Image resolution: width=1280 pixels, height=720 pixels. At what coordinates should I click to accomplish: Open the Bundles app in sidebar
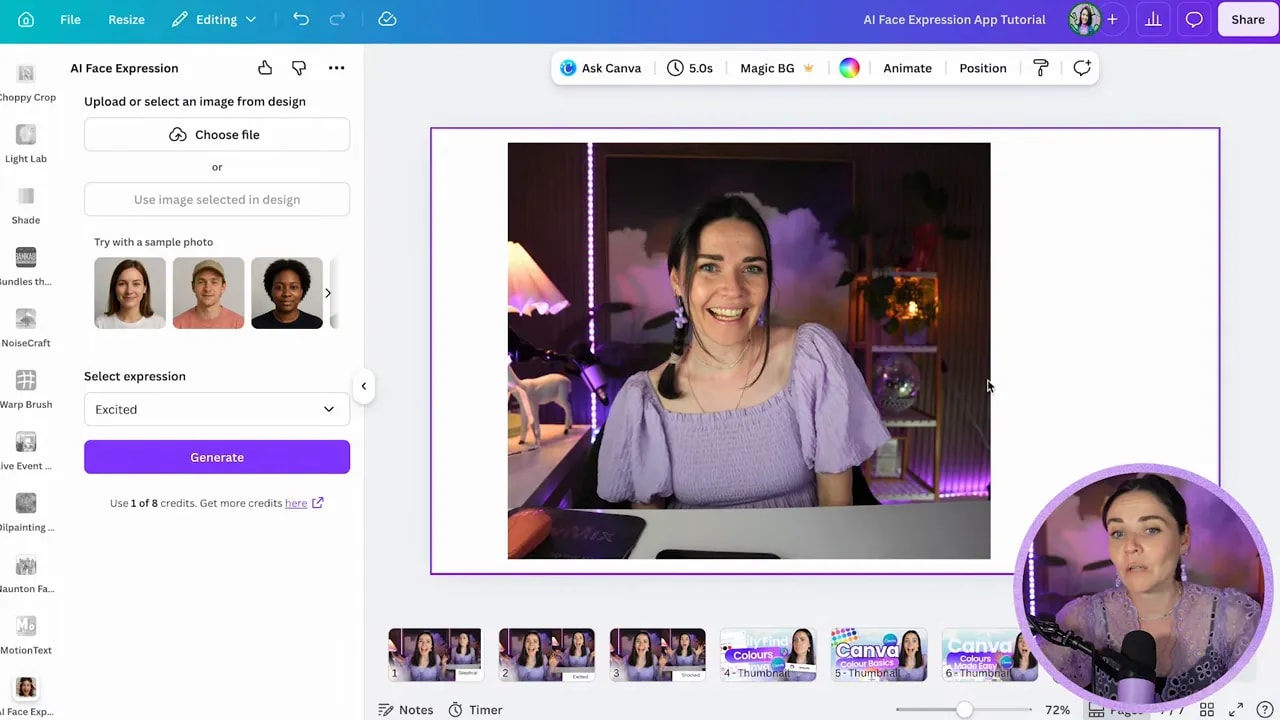click(26, 267)
